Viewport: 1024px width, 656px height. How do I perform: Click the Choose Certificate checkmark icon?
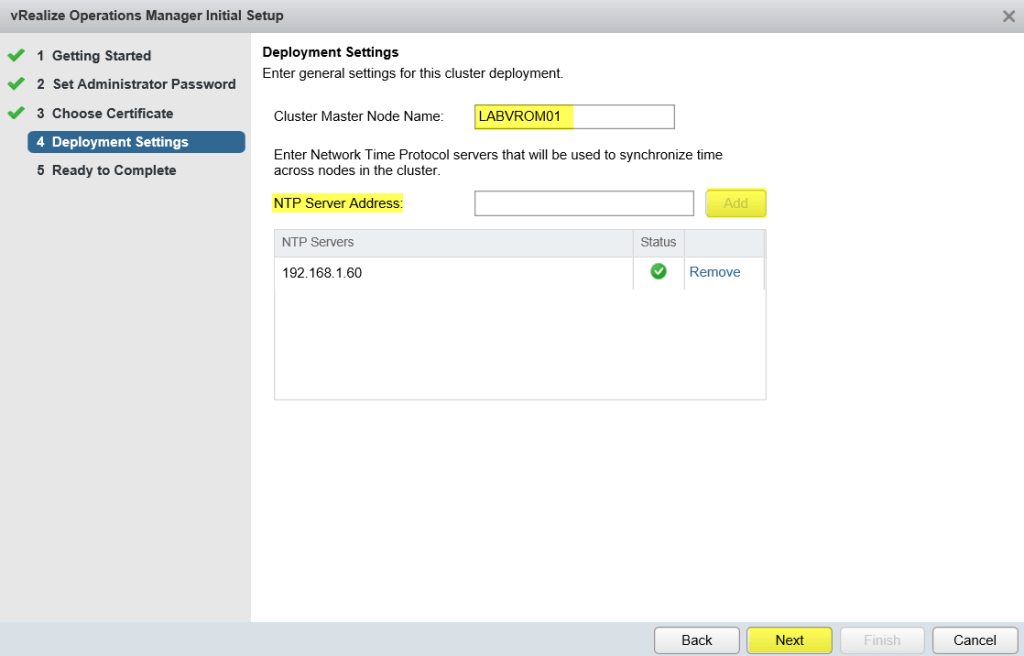(16, 113)
